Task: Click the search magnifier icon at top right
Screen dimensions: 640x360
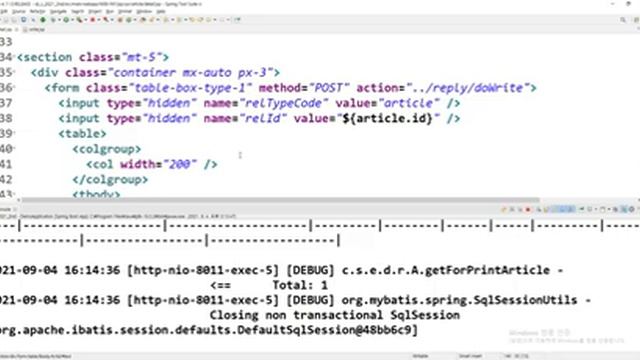Action: 623,20
